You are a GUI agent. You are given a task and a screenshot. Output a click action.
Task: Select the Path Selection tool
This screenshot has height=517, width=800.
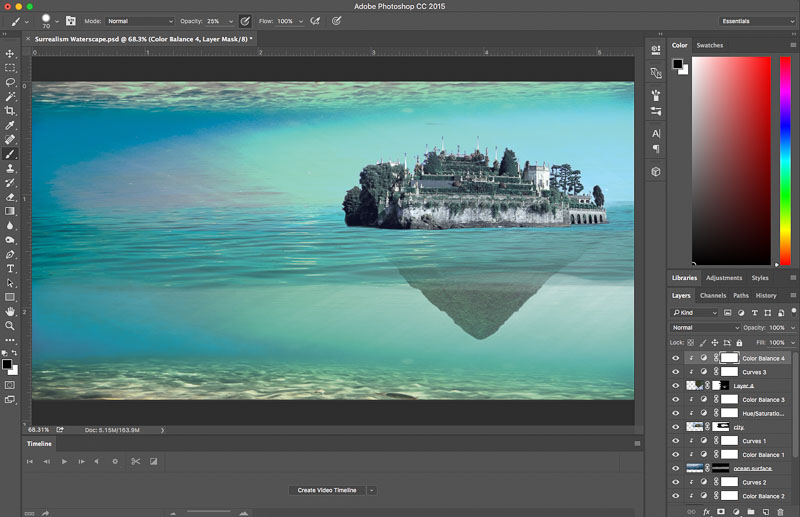tap(10, 283)
